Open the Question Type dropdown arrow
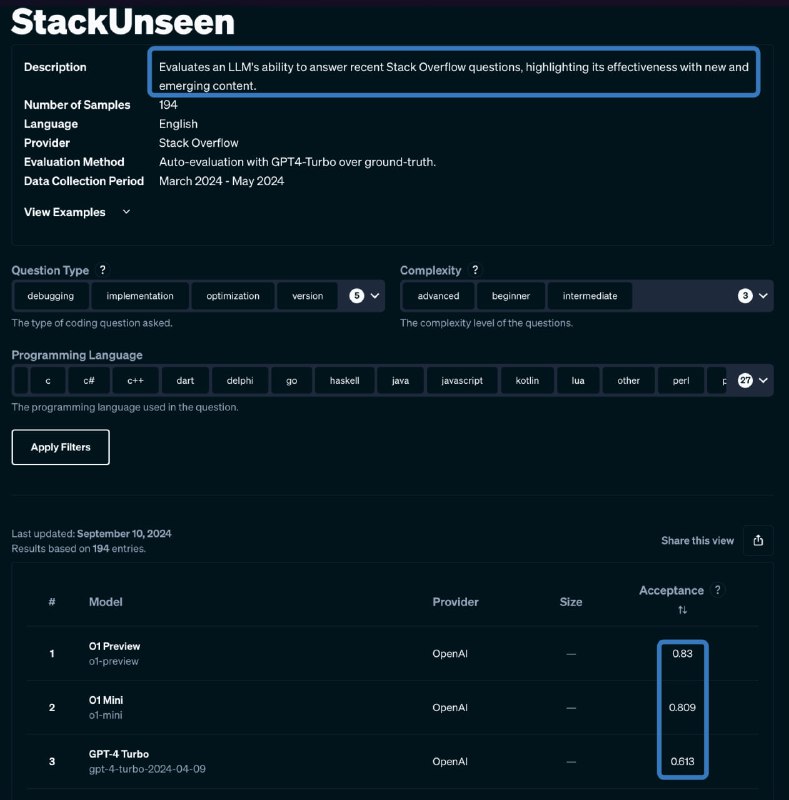This screenshot has height=800, width=789. pyautogui.click(x=375, y=296)
